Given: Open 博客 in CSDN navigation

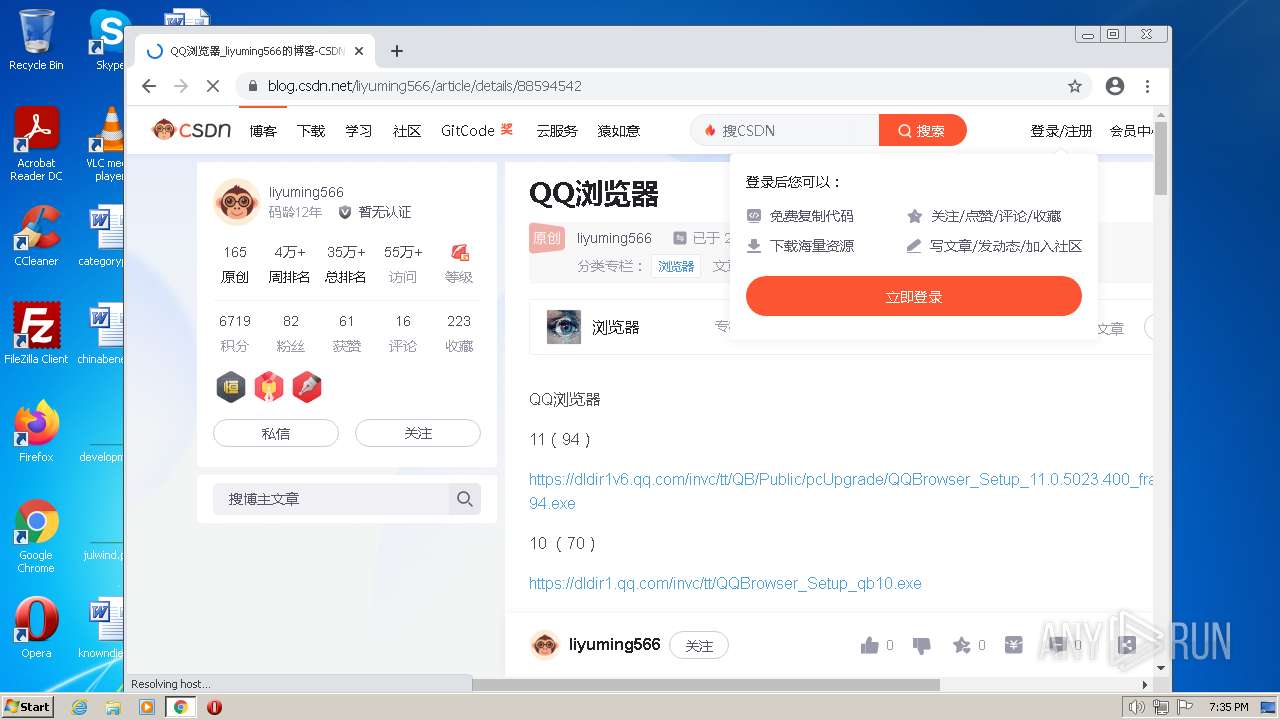Looking at the screenshot, I should tap(263, 131).
